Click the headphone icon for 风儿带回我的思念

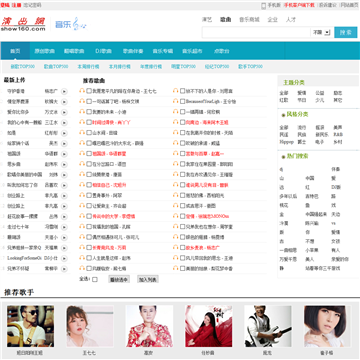176,258
